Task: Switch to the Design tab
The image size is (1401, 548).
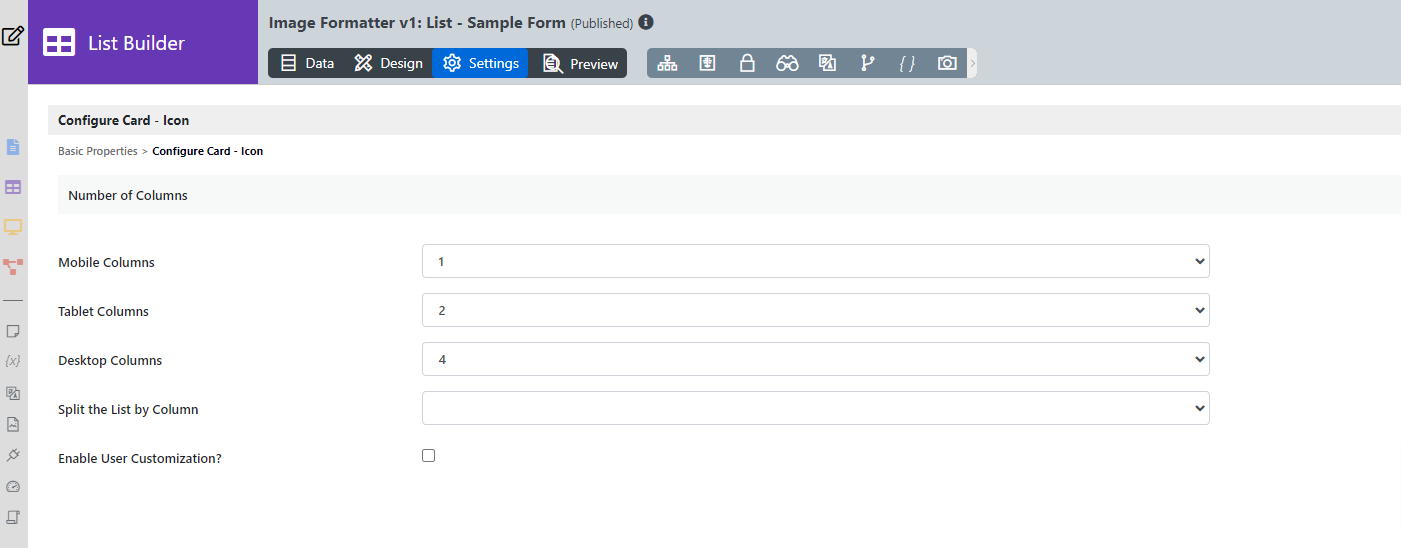Action: pyautogui.click(x=389, y=63)
